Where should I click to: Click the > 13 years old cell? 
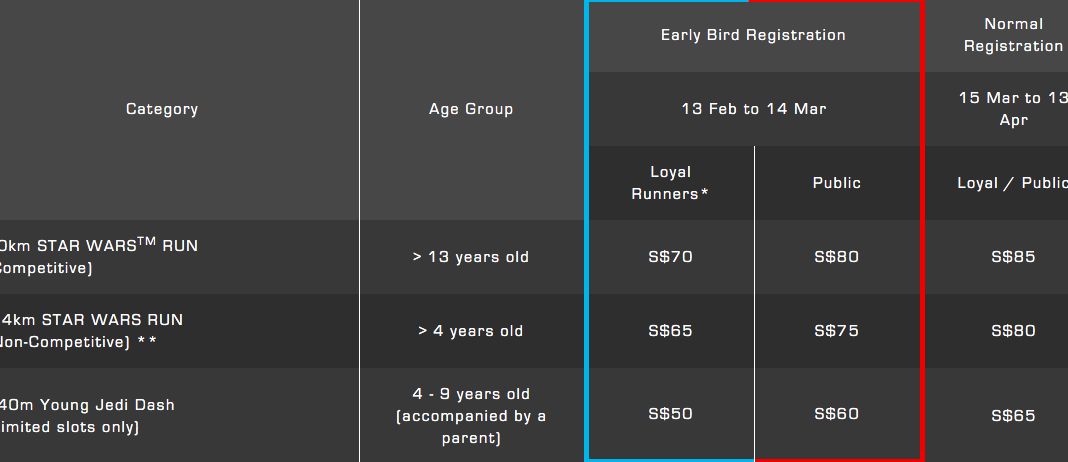[x=471, y=257]
